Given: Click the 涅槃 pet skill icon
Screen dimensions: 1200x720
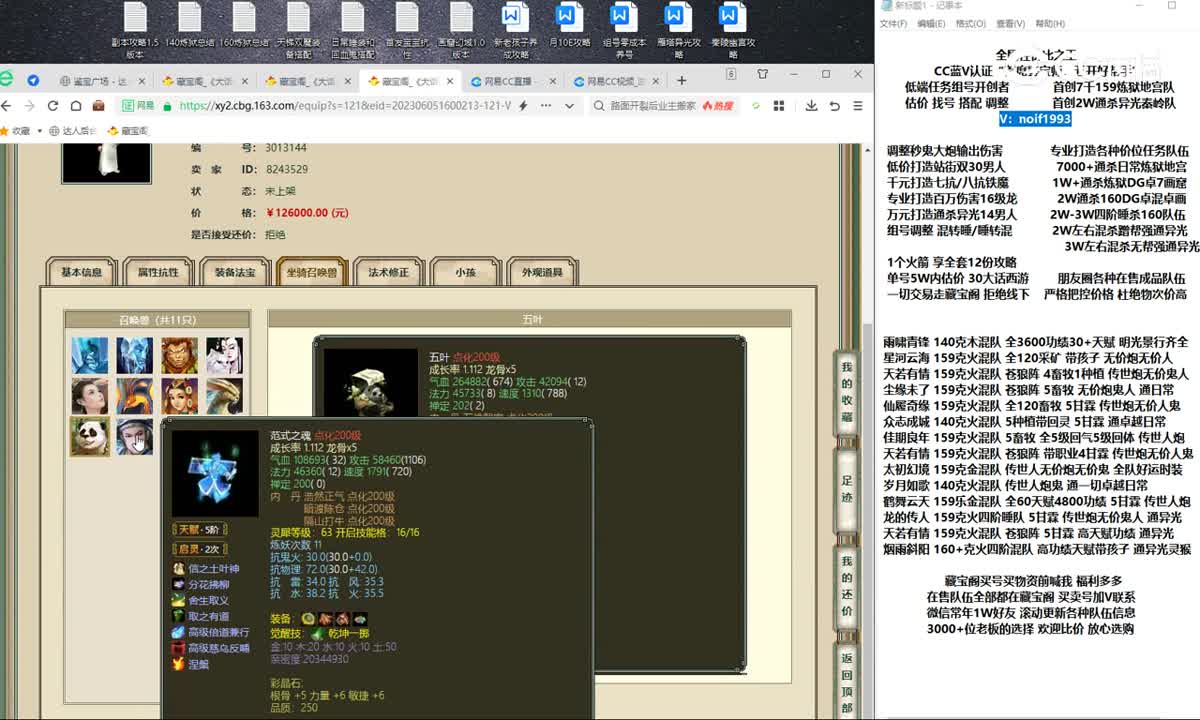Looking at the screenshot, I should [x=177, y=664].
